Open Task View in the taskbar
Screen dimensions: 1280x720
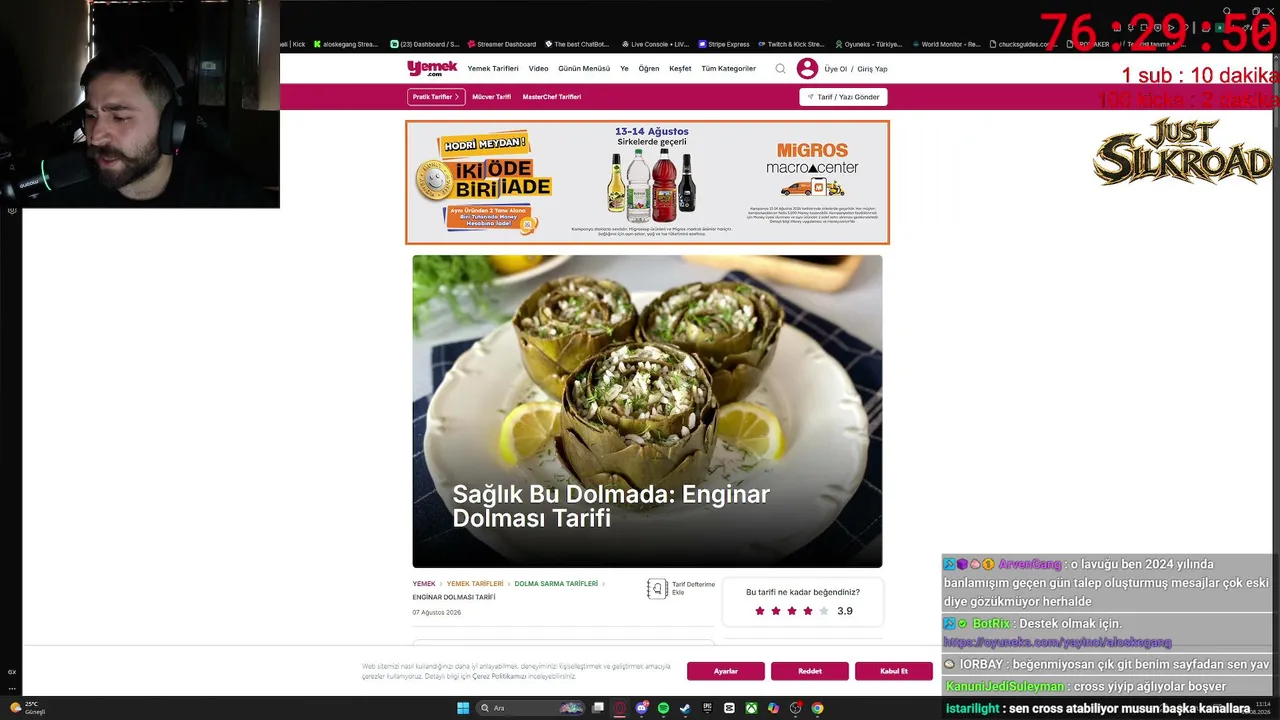click(x=598, y=708)
